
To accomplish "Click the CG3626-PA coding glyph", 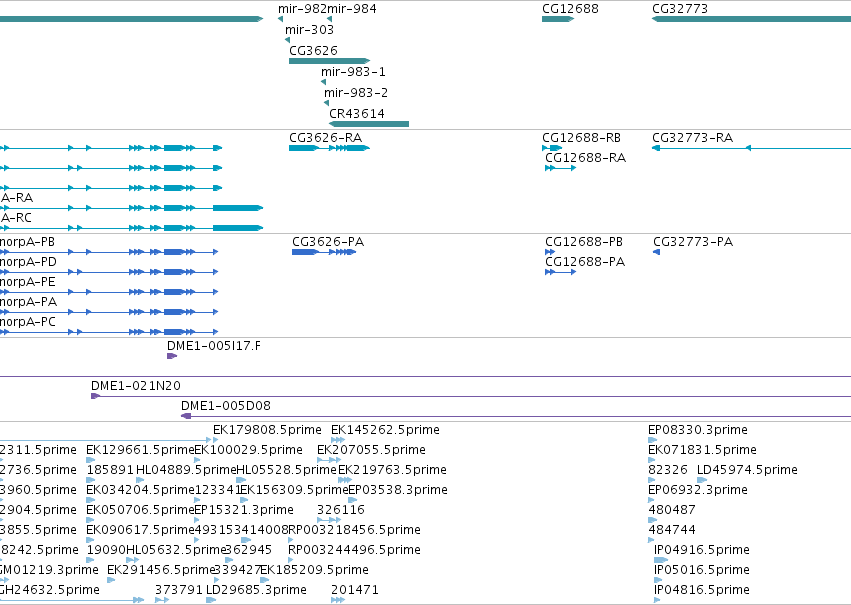I will [x=324, y=252].
